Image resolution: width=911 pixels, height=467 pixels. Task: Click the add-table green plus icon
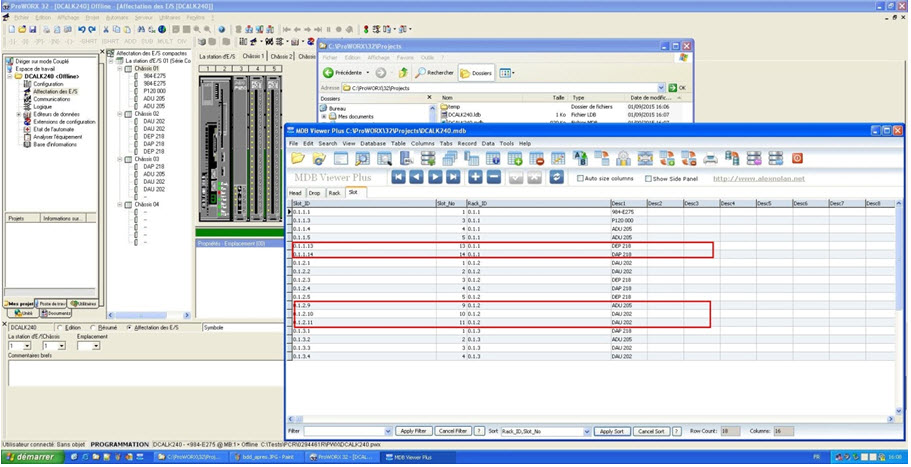click(x=514, y=158)
